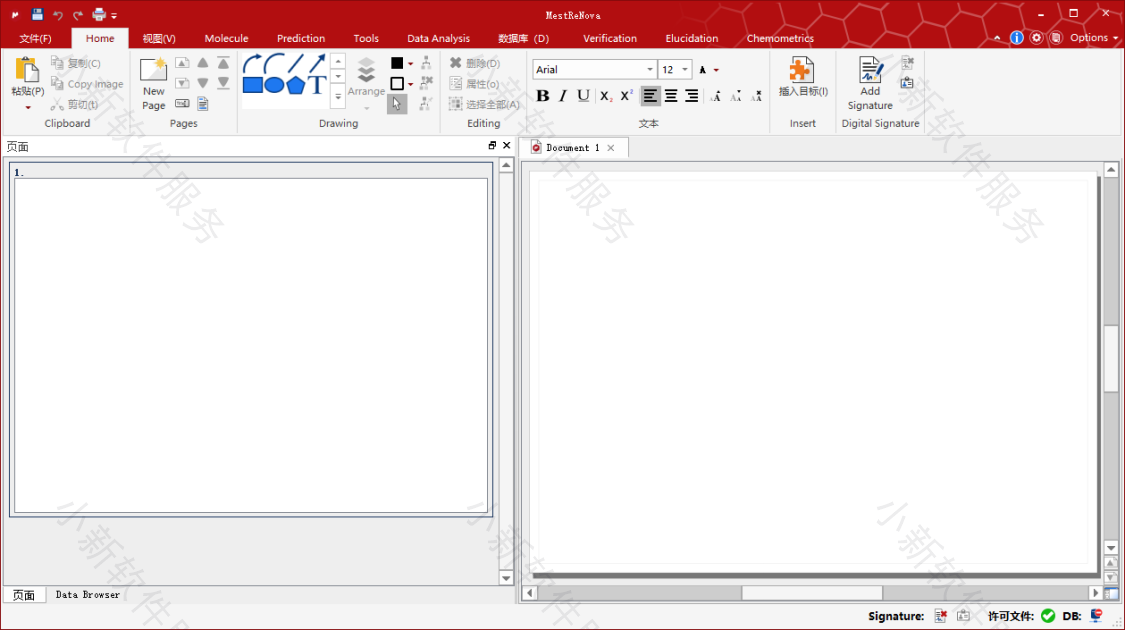Click the save icon in title bar

(x=37, y=14)
